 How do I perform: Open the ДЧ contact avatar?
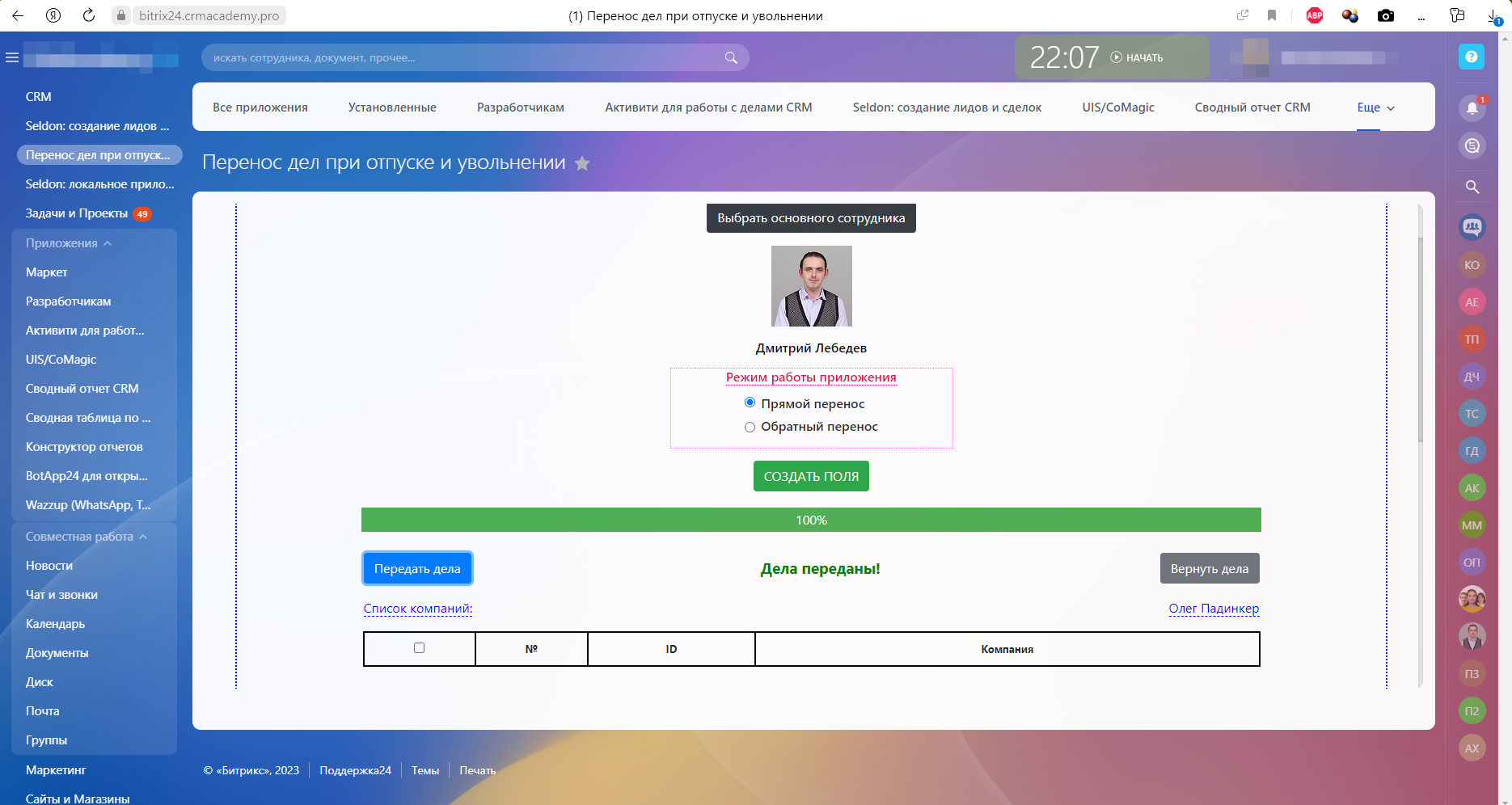pyautogui.click(x=1472, y=377)
